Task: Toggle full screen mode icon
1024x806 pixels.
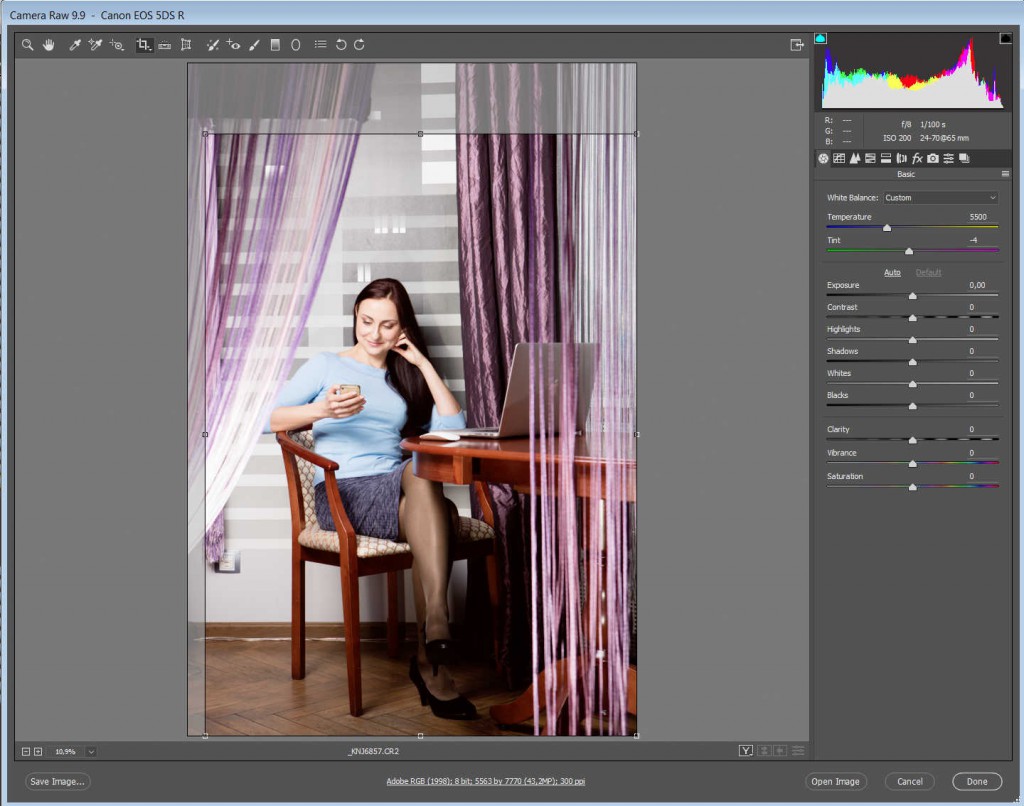Action: point(797,45)
